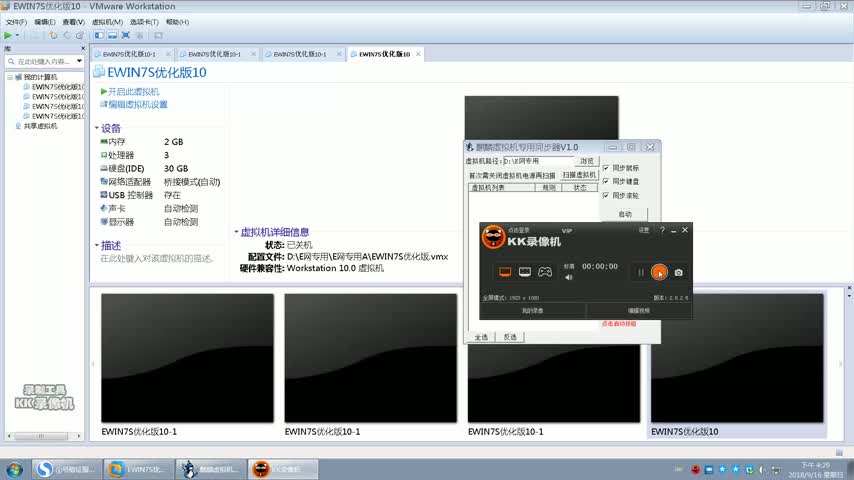Viewport: 854px width, 480px height.
Task: Select the 网络适配器 device row
Action: click(160, 182)
